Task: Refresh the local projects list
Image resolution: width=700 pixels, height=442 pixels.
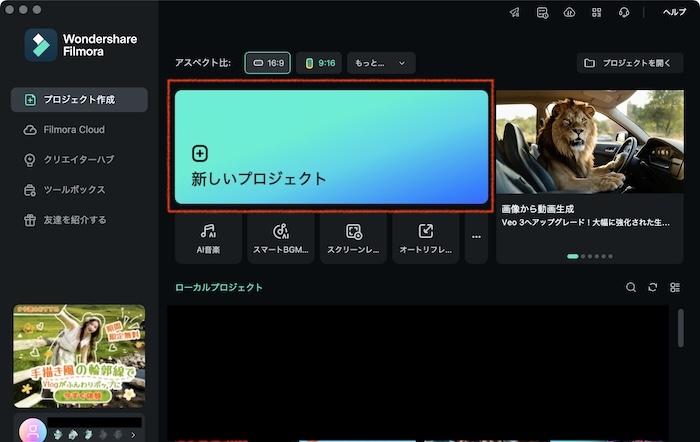Action: click(653, 288)
